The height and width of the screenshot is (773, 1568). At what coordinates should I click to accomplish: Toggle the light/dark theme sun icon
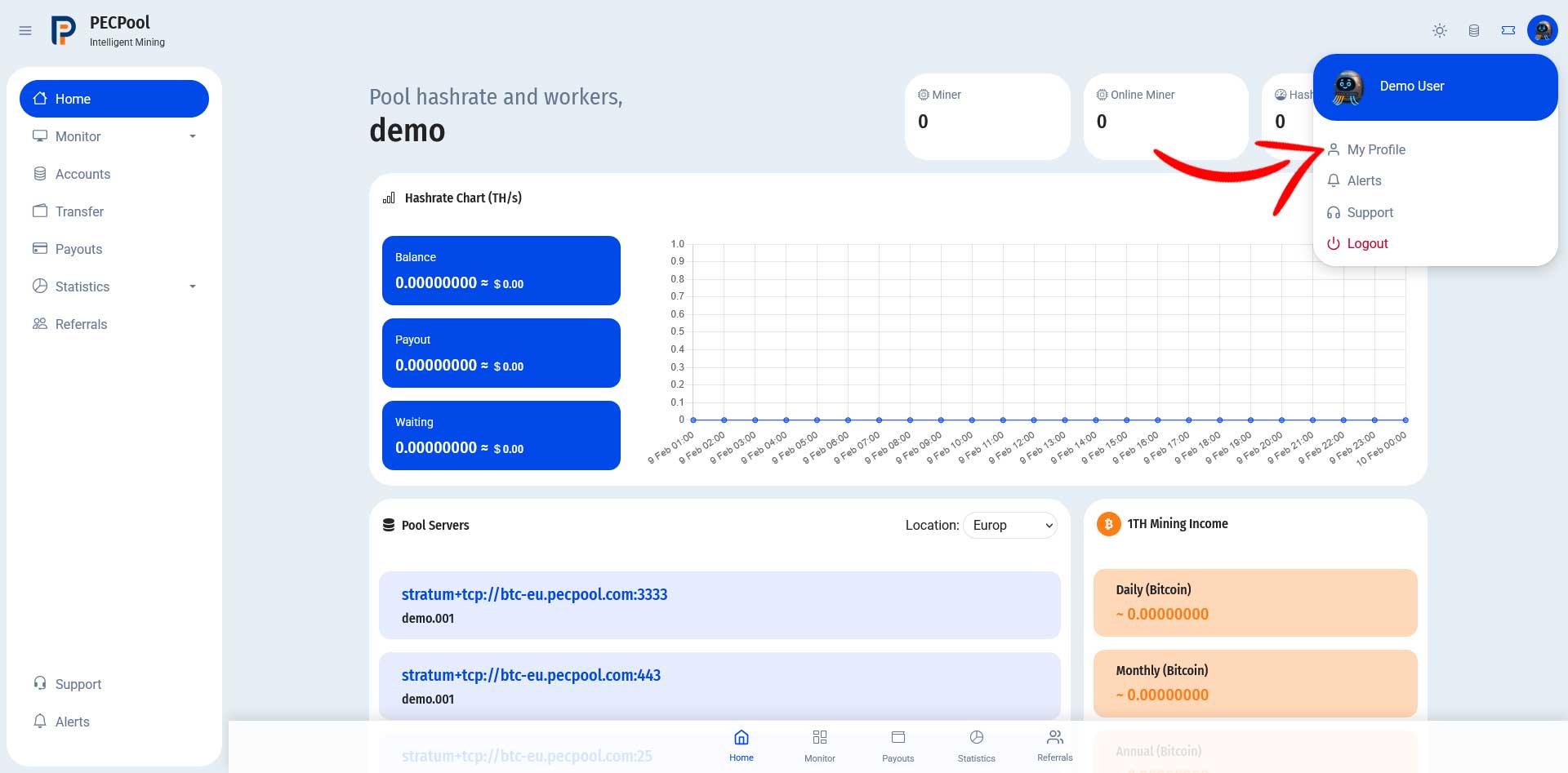click(x=1440, y=31)
